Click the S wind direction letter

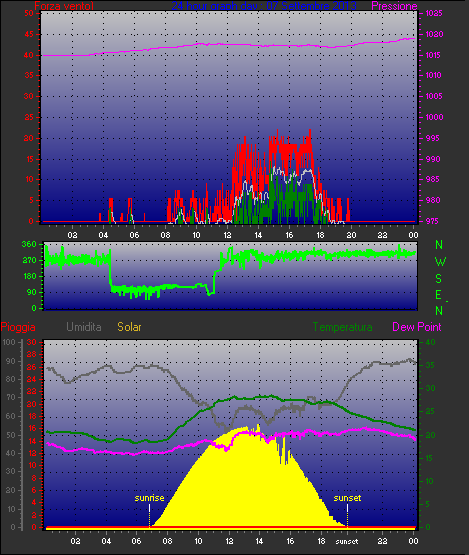tap(439, 279)
